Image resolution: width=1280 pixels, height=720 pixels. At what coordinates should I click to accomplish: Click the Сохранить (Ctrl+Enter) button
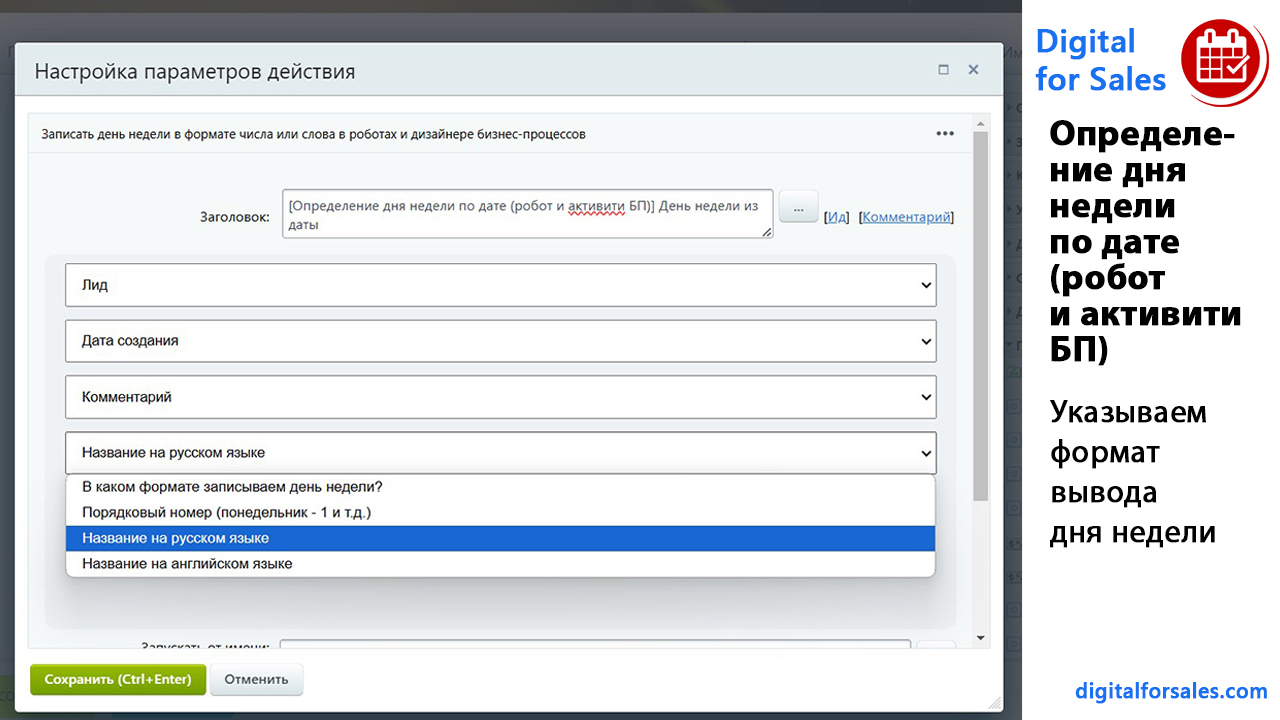(118, 679)
